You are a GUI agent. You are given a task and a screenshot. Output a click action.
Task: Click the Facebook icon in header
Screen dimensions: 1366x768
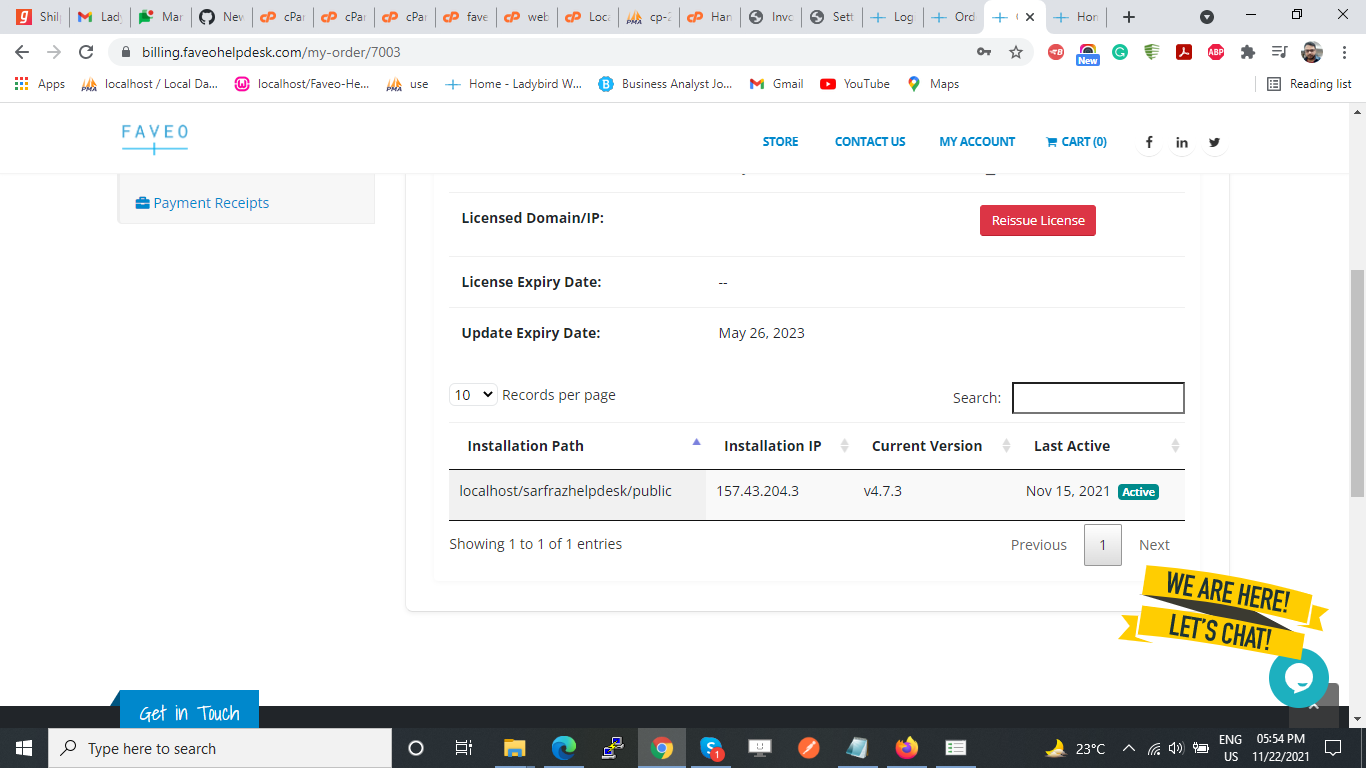(x=1149, y=142)
